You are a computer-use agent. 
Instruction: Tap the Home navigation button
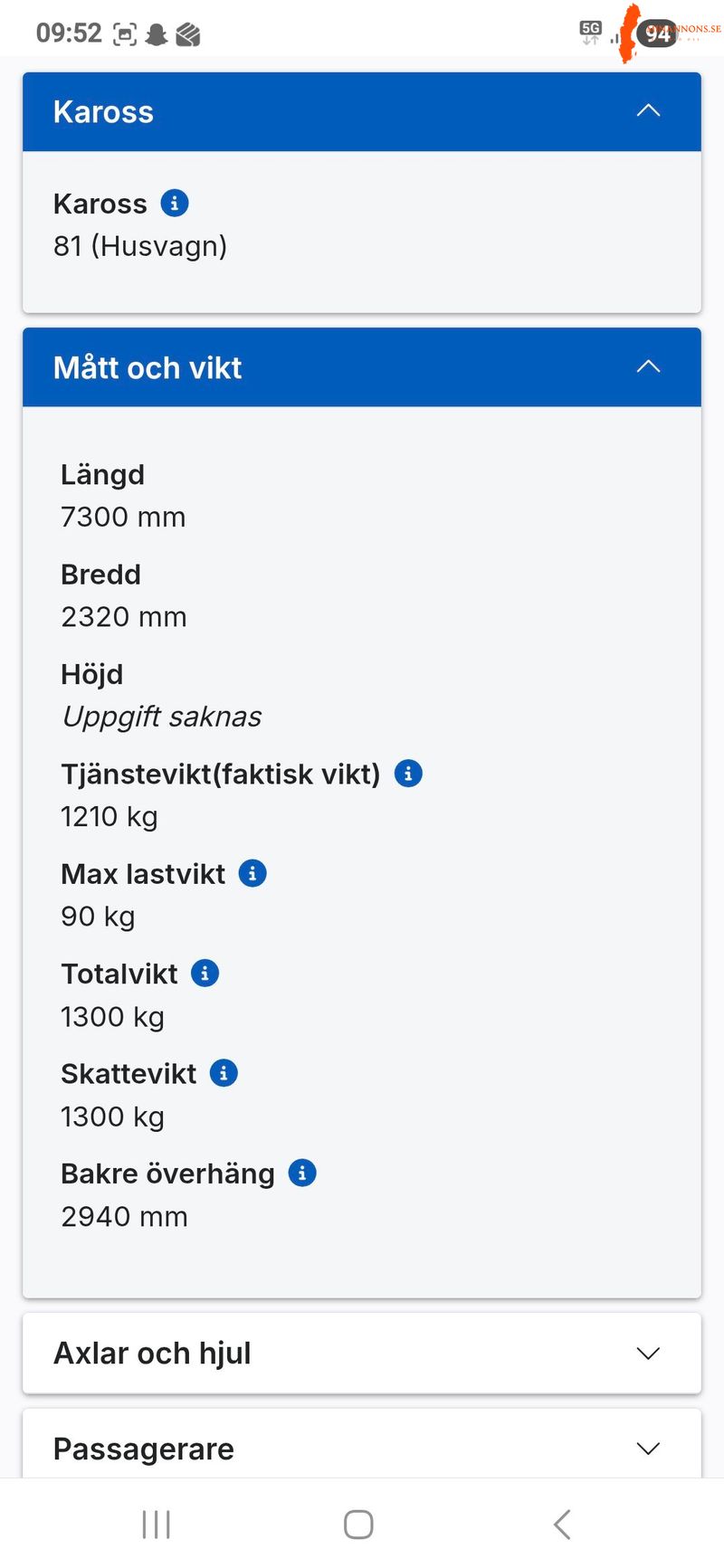pyautogui.click(x=358, y=1524)
